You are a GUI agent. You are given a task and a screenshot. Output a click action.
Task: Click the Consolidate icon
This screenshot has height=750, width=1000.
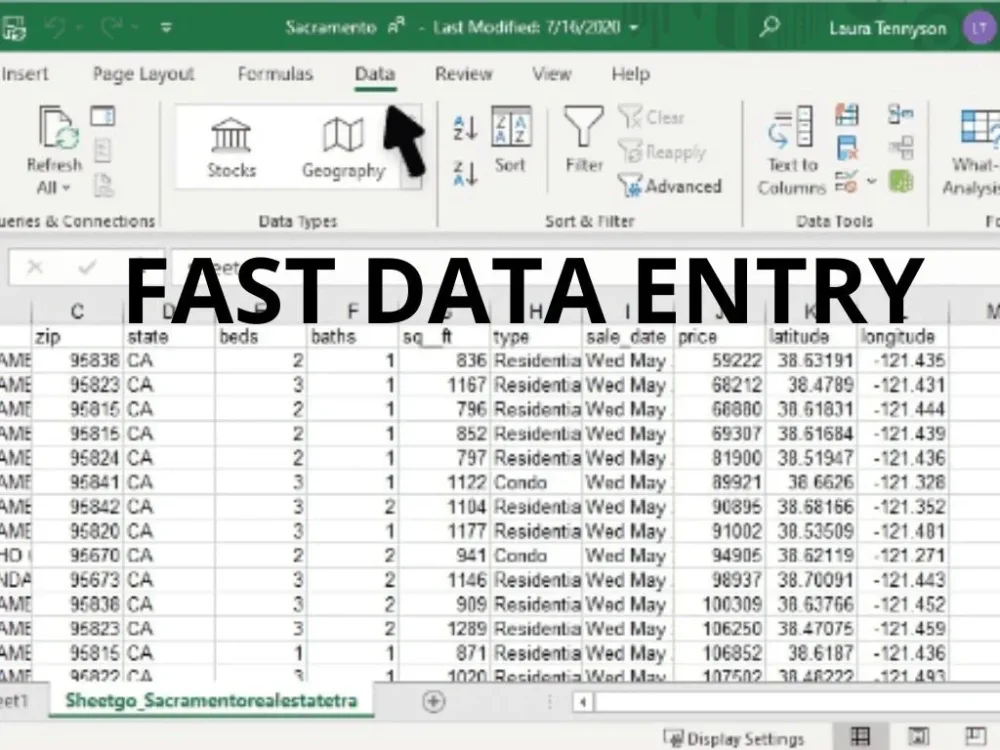(x=901, y=115)
